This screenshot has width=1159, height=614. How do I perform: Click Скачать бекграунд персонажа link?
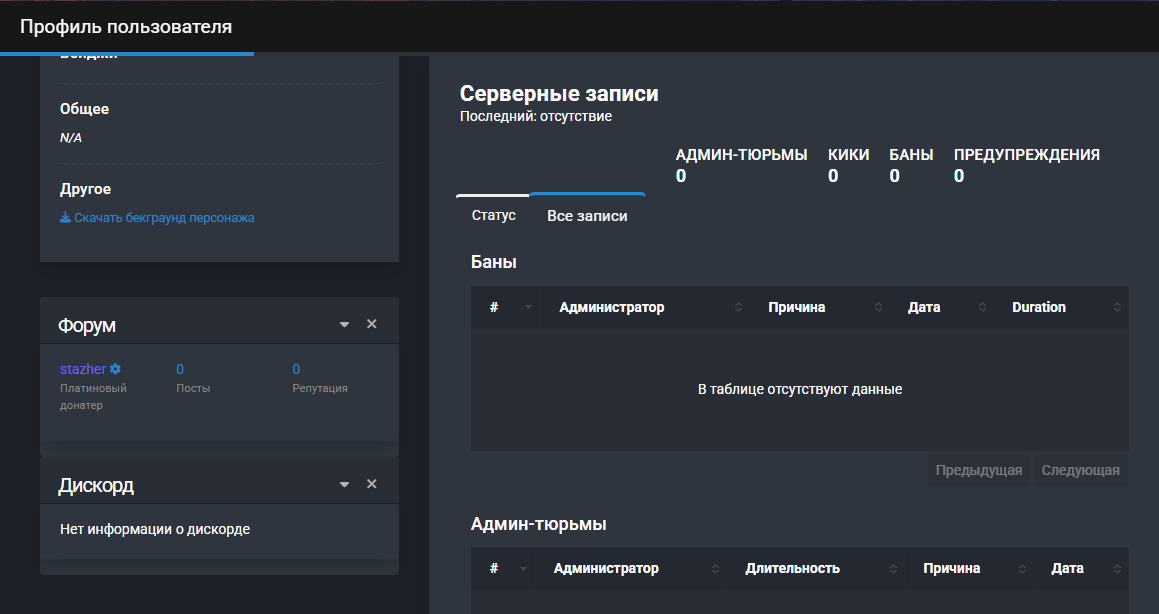(x=164, y=218)
